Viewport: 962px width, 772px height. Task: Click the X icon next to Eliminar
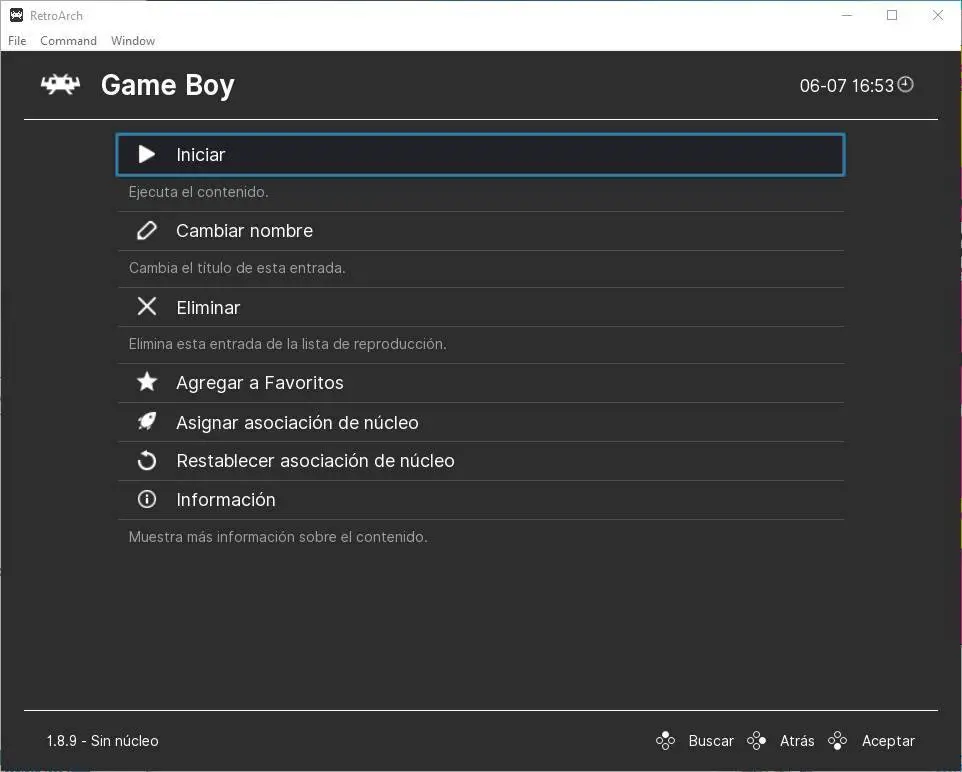click(x=147, y=306)
